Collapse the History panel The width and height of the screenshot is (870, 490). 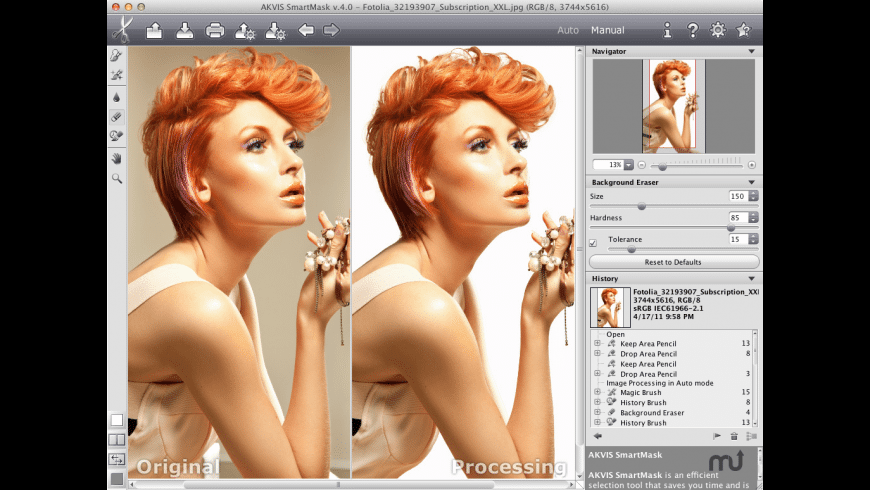751,279
